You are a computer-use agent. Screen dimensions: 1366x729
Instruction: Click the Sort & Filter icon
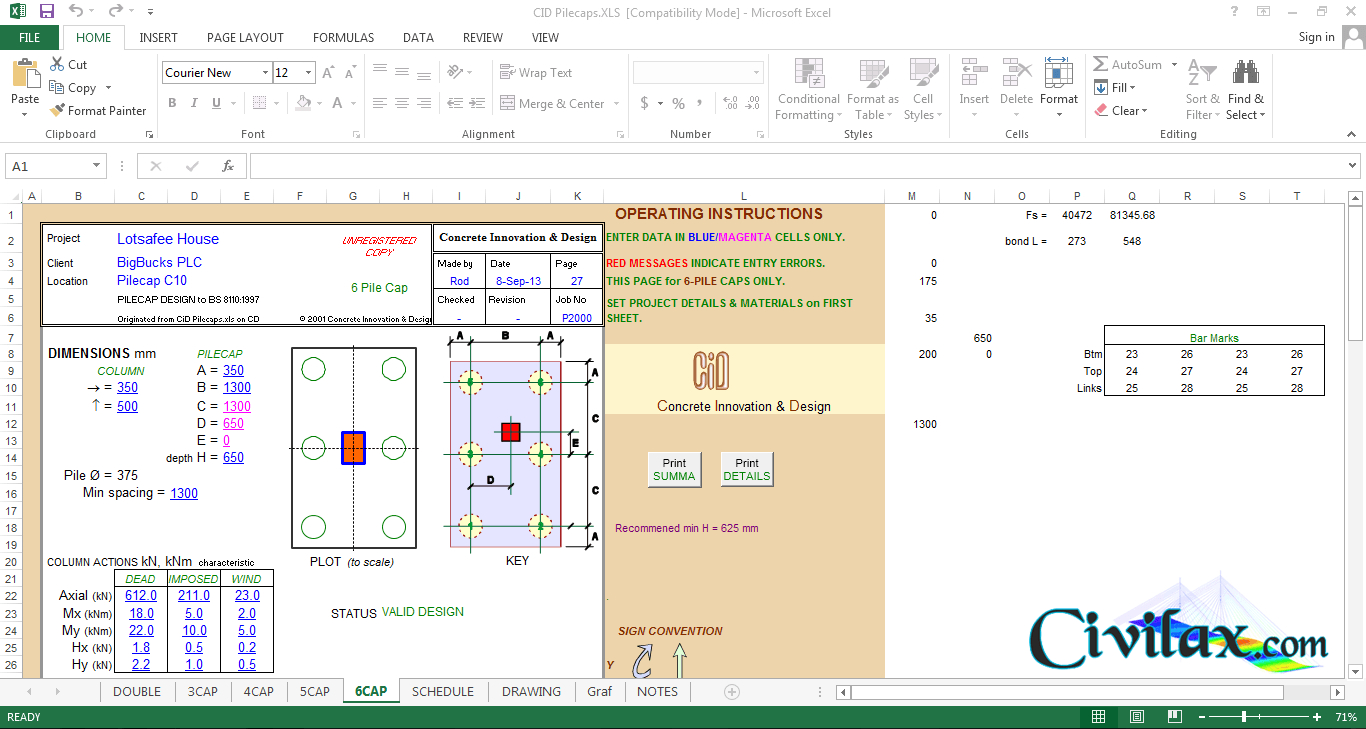pyautogui.click(x=1202, y=75)
